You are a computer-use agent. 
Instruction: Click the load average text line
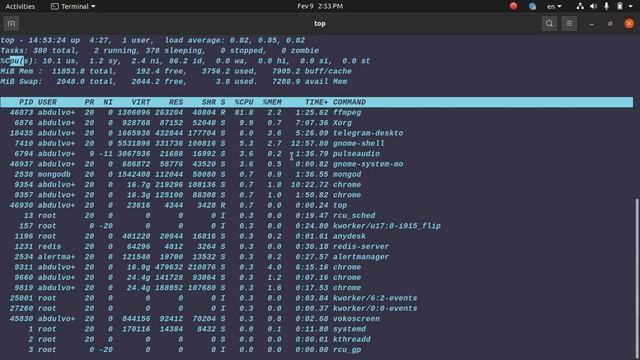pos(235,40)
